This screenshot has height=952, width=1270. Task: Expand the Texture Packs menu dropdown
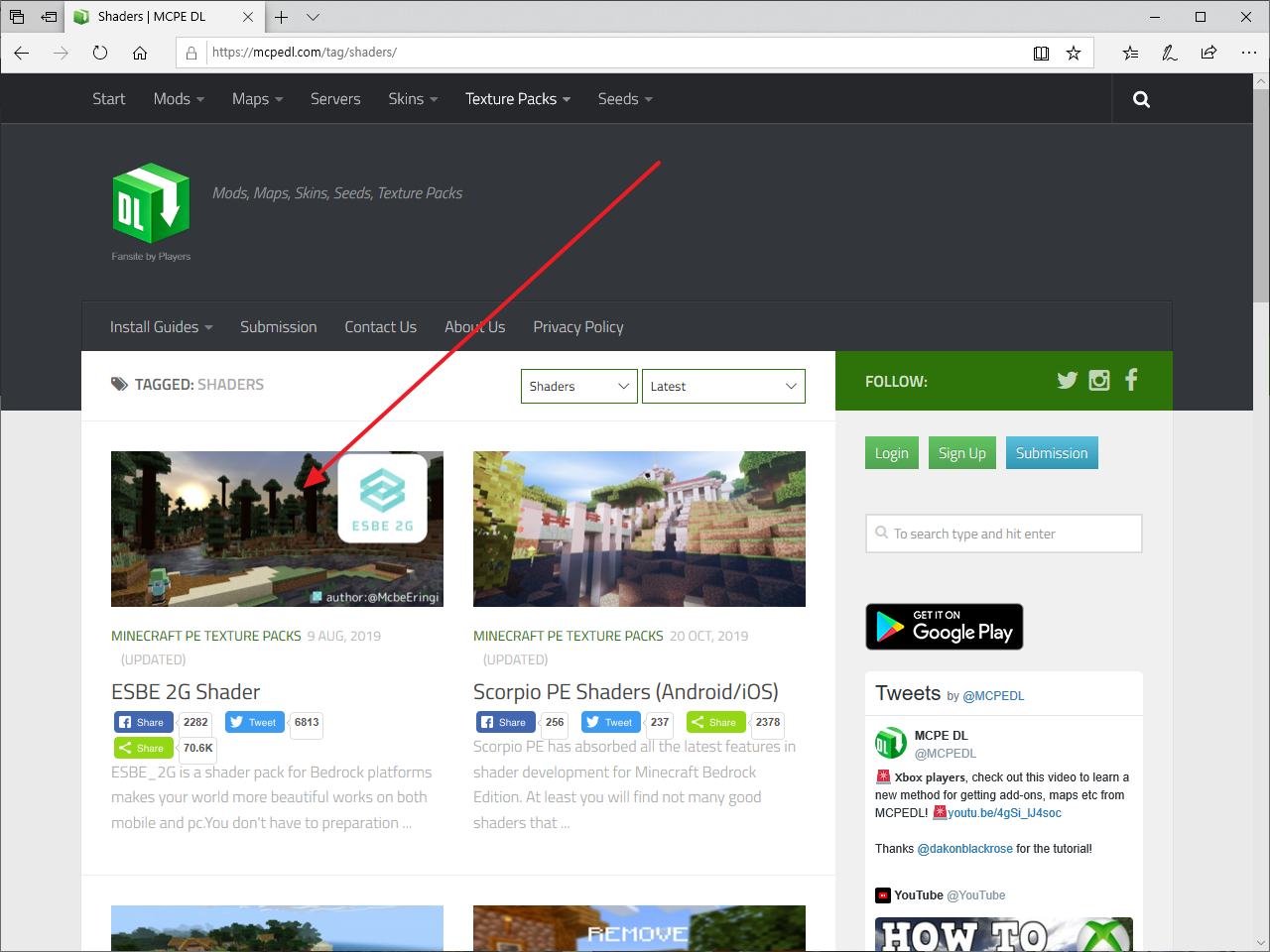[518, 99]
